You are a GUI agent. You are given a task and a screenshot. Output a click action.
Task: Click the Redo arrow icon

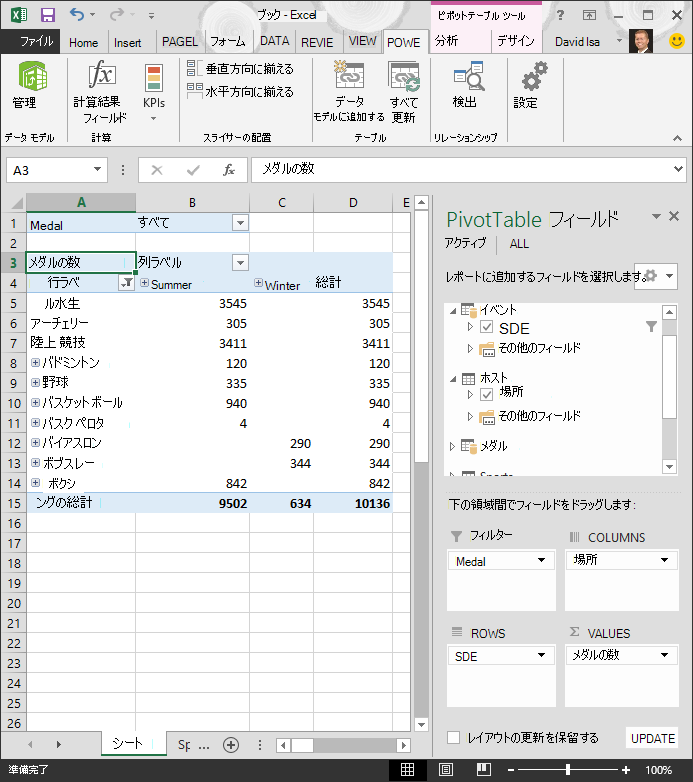click(116, 14)
